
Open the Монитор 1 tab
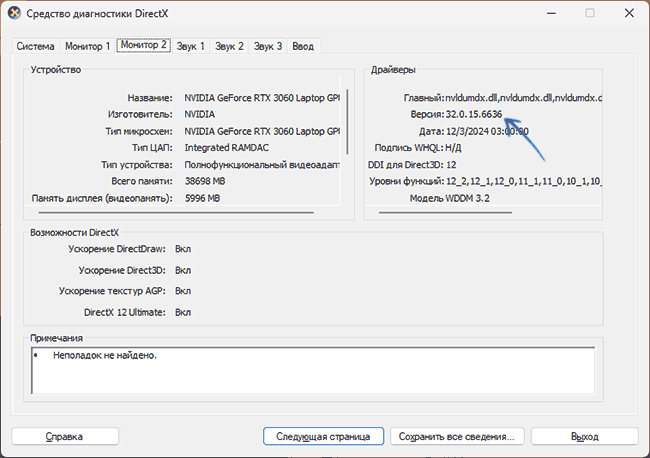point(87,47)
